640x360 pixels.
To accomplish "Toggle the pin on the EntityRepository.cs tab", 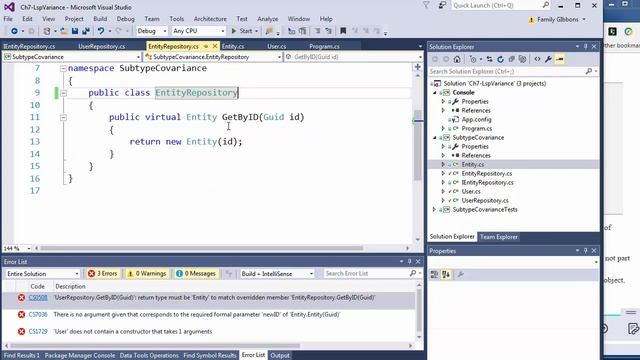I will [206, 46].
